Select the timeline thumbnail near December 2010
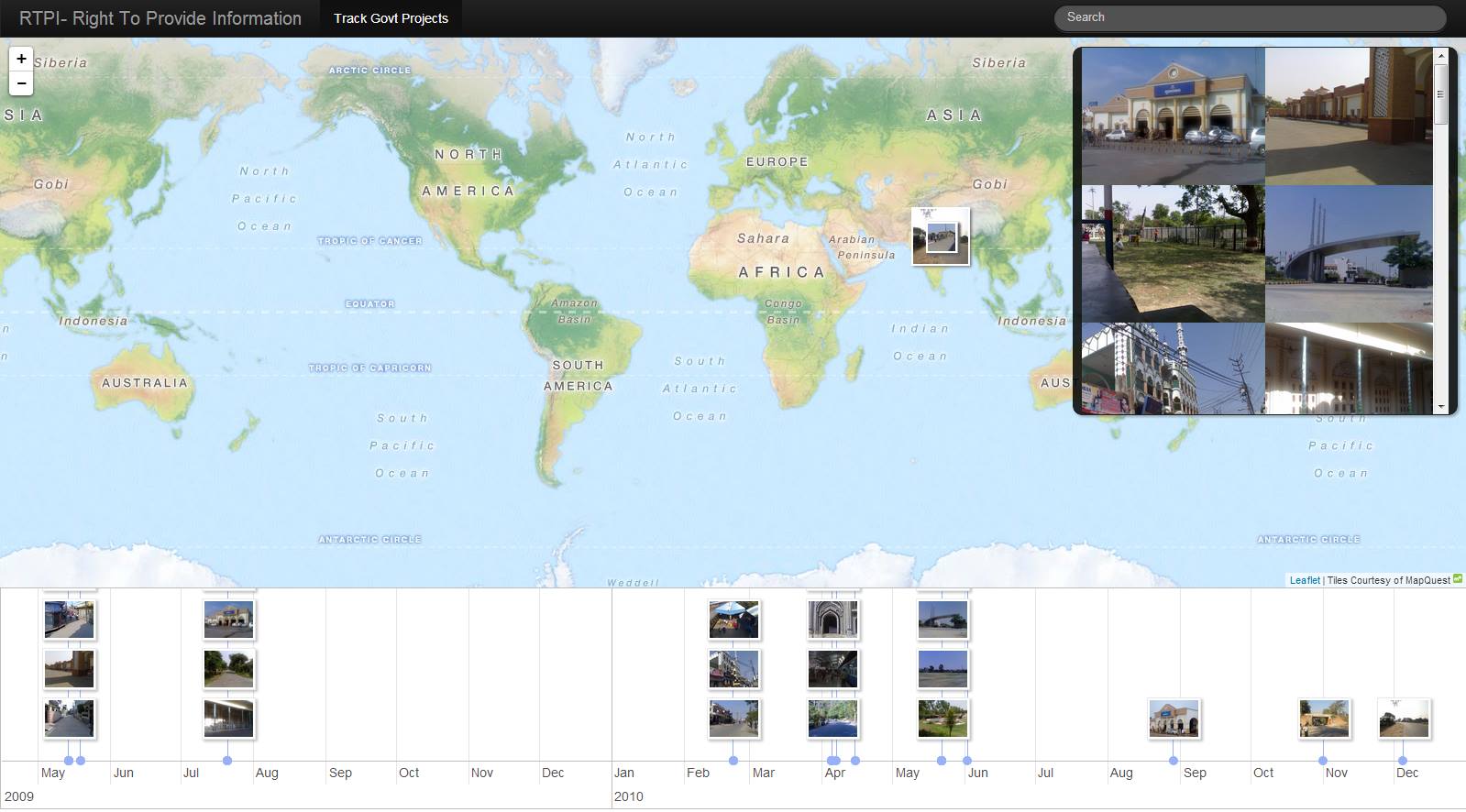Image resolution: width=1466 pixels, height=812 pixels. click(x=1405, y=719)
